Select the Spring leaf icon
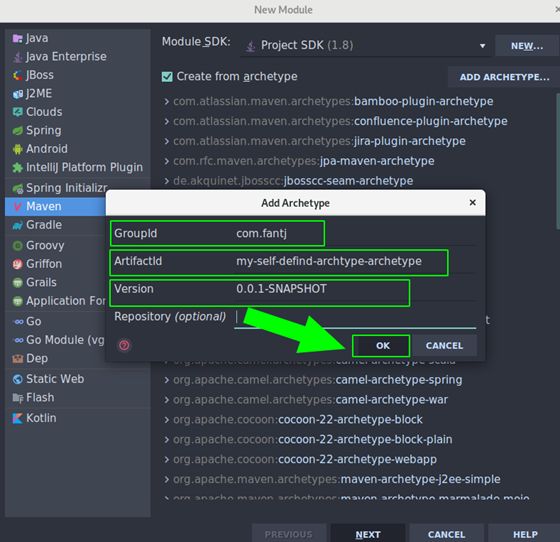The image size is (560, 542). point(17,131)
